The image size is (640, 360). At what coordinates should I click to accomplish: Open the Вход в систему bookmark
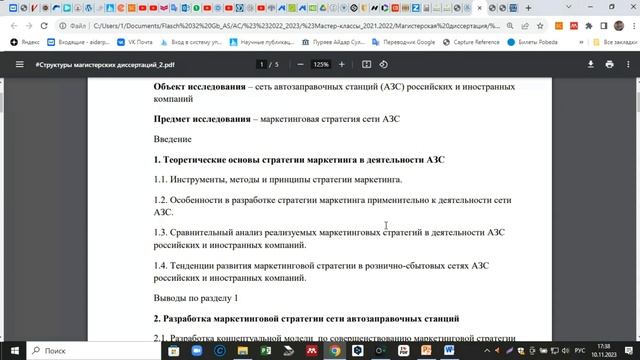[191, 42]
